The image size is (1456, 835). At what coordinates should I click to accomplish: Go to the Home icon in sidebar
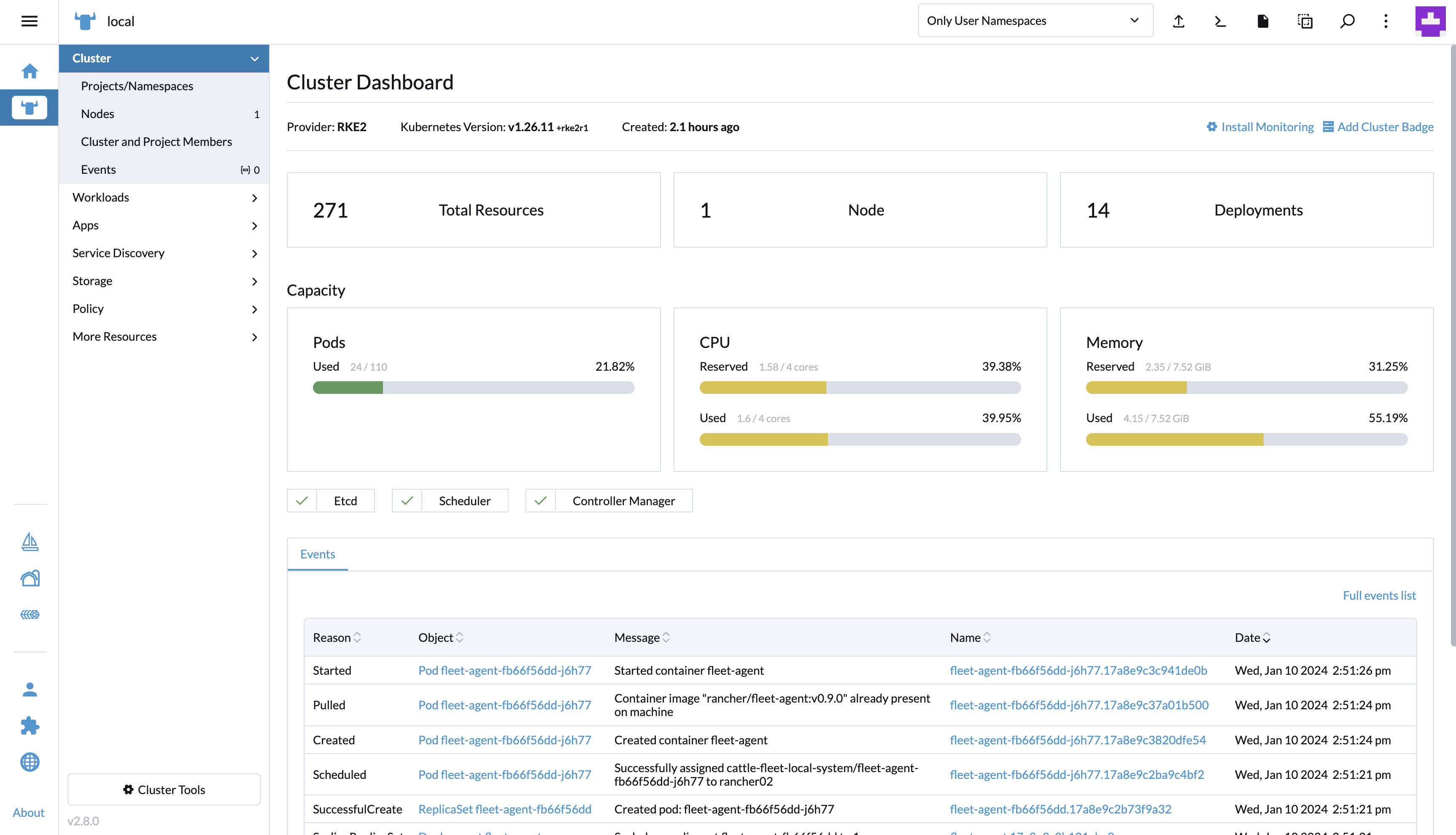29,71
